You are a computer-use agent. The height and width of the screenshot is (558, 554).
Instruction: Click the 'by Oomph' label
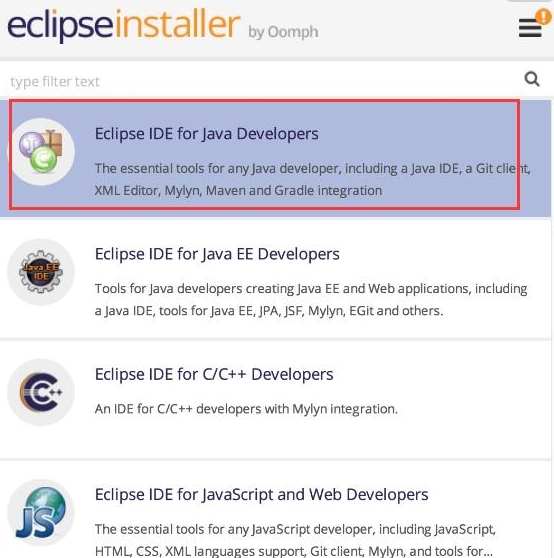283,32
